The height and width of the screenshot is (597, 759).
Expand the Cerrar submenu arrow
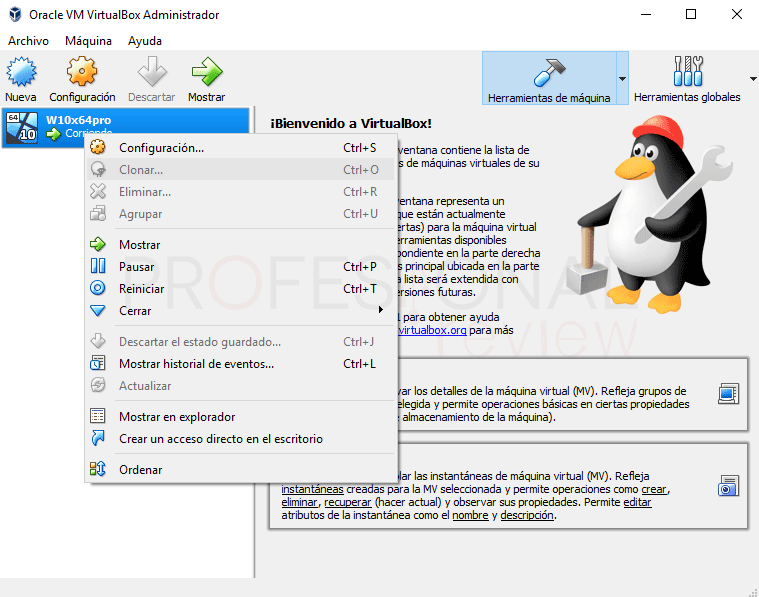[381, 310]
